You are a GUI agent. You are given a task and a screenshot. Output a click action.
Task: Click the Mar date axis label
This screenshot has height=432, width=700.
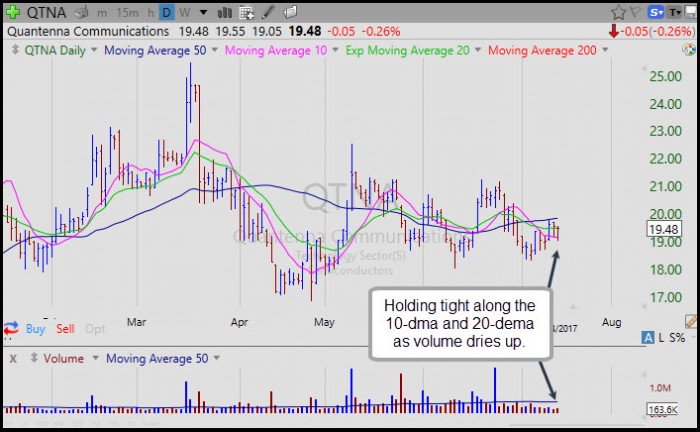[x=136, y=322]
